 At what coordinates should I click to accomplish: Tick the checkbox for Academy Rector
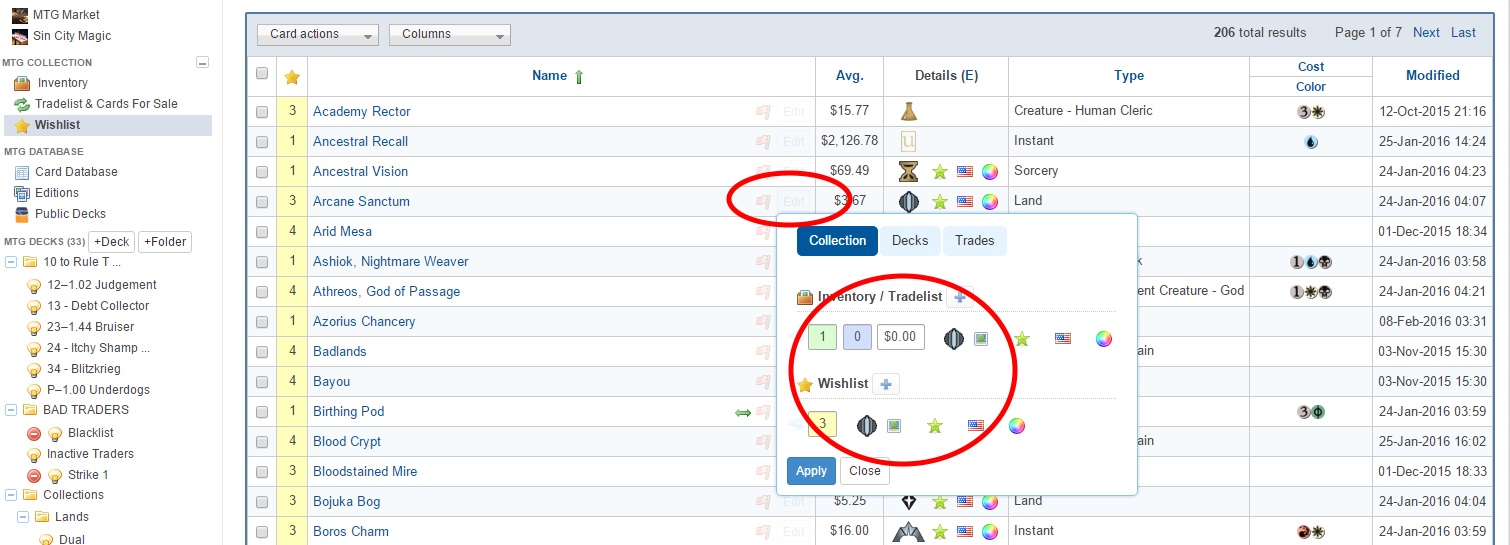point(262,112)
